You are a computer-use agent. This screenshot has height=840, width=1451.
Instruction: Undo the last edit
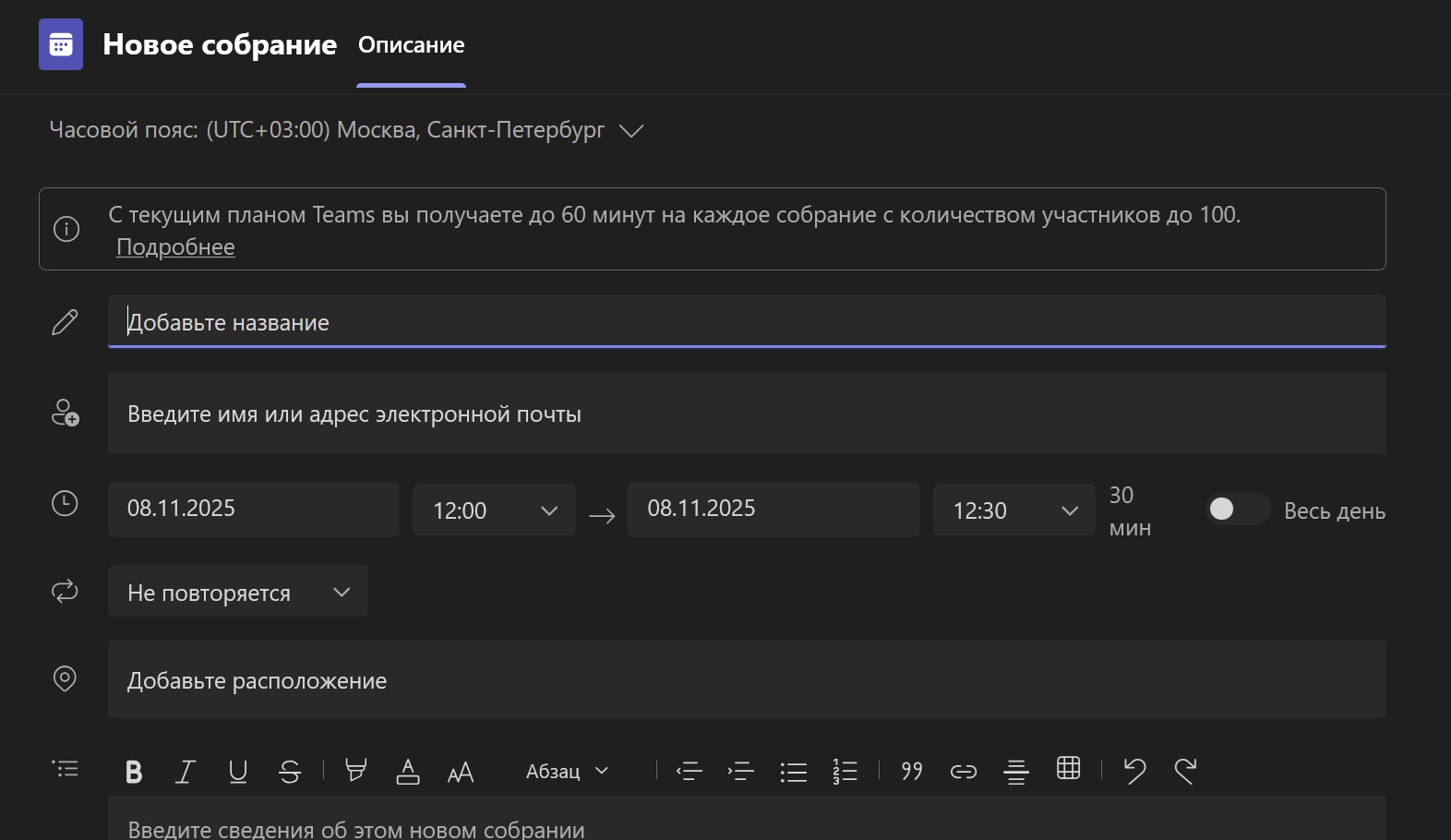point(1134,771)
